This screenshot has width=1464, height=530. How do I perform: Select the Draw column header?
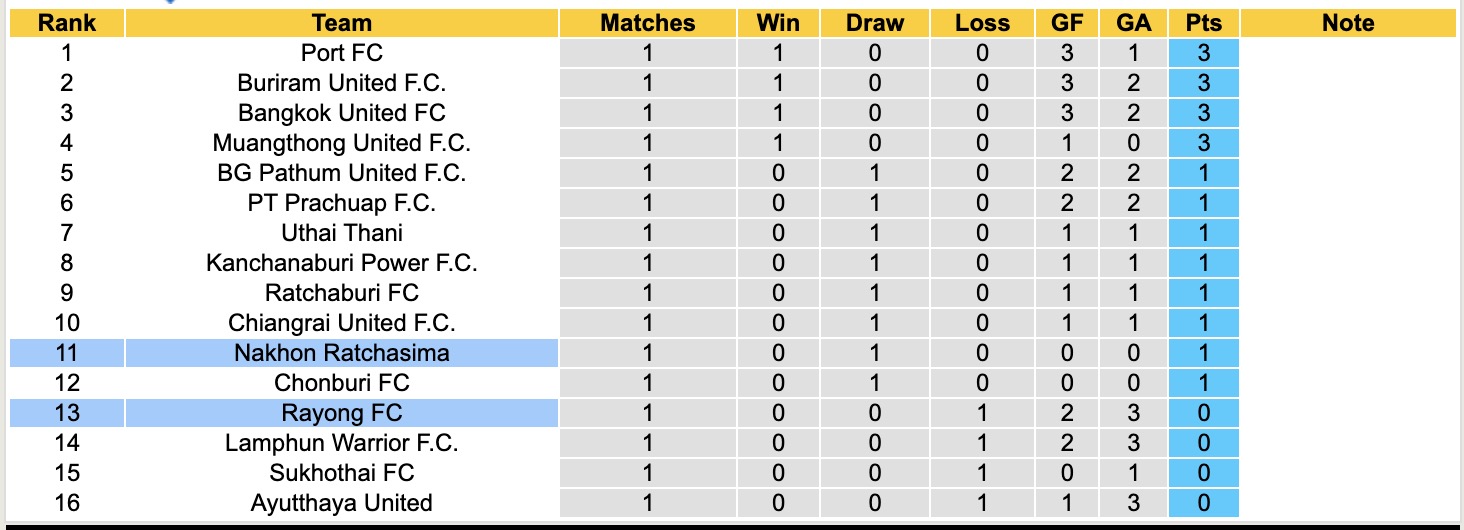pyautogui.click(x=875, y=23)
